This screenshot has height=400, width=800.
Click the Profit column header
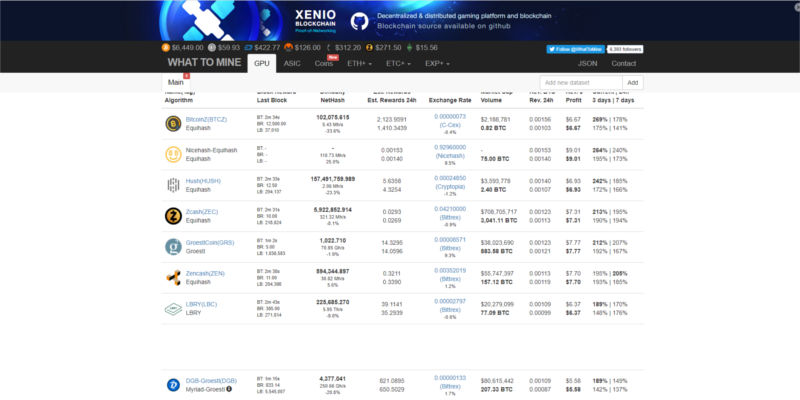573,101
